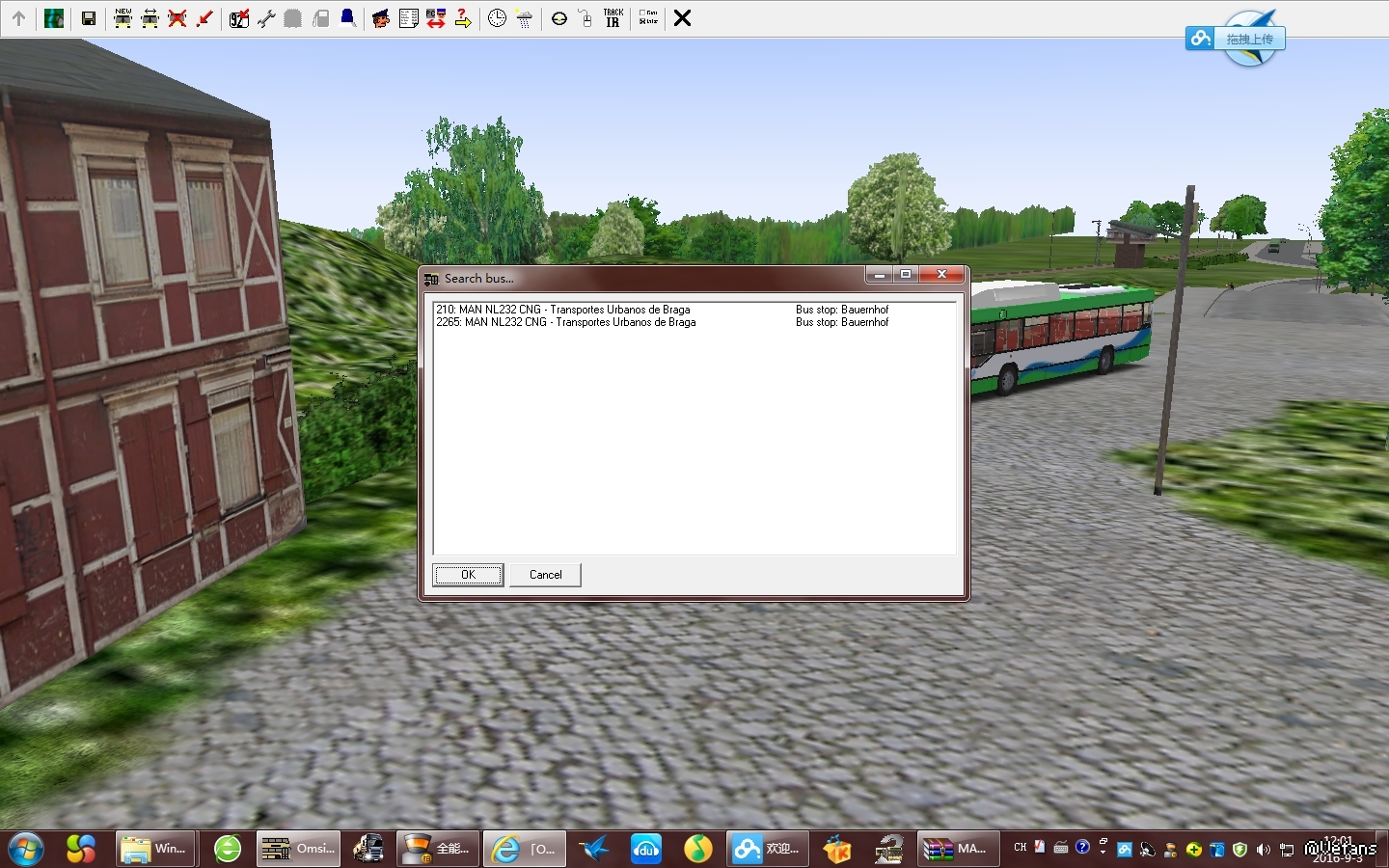This screenshot has height=868, width=1389.
Task: Open the colorful four-petal taskbar icon
Action: coord(81,849)
